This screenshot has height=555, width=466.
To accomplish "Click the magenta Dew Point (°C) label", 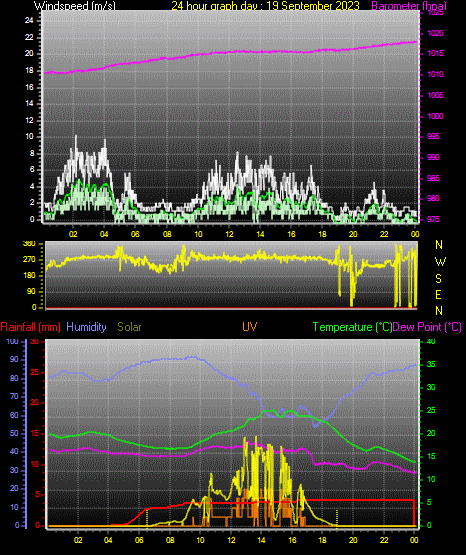I will coord(427,327).
